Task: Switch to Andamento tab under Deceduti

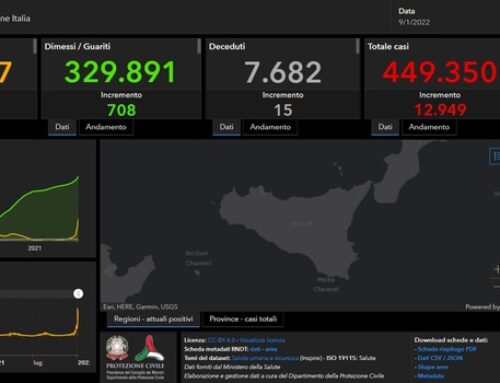Action: 270,127
